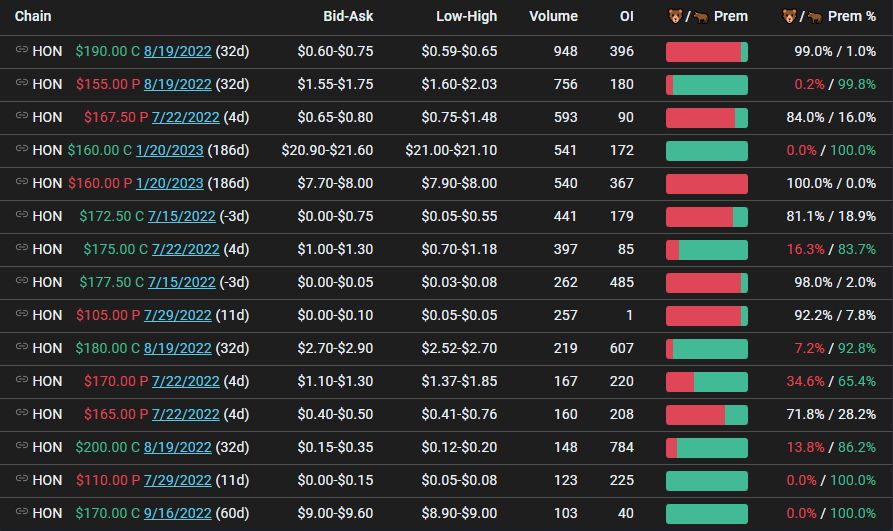Sort by the Volume column header

coord(553,17)
